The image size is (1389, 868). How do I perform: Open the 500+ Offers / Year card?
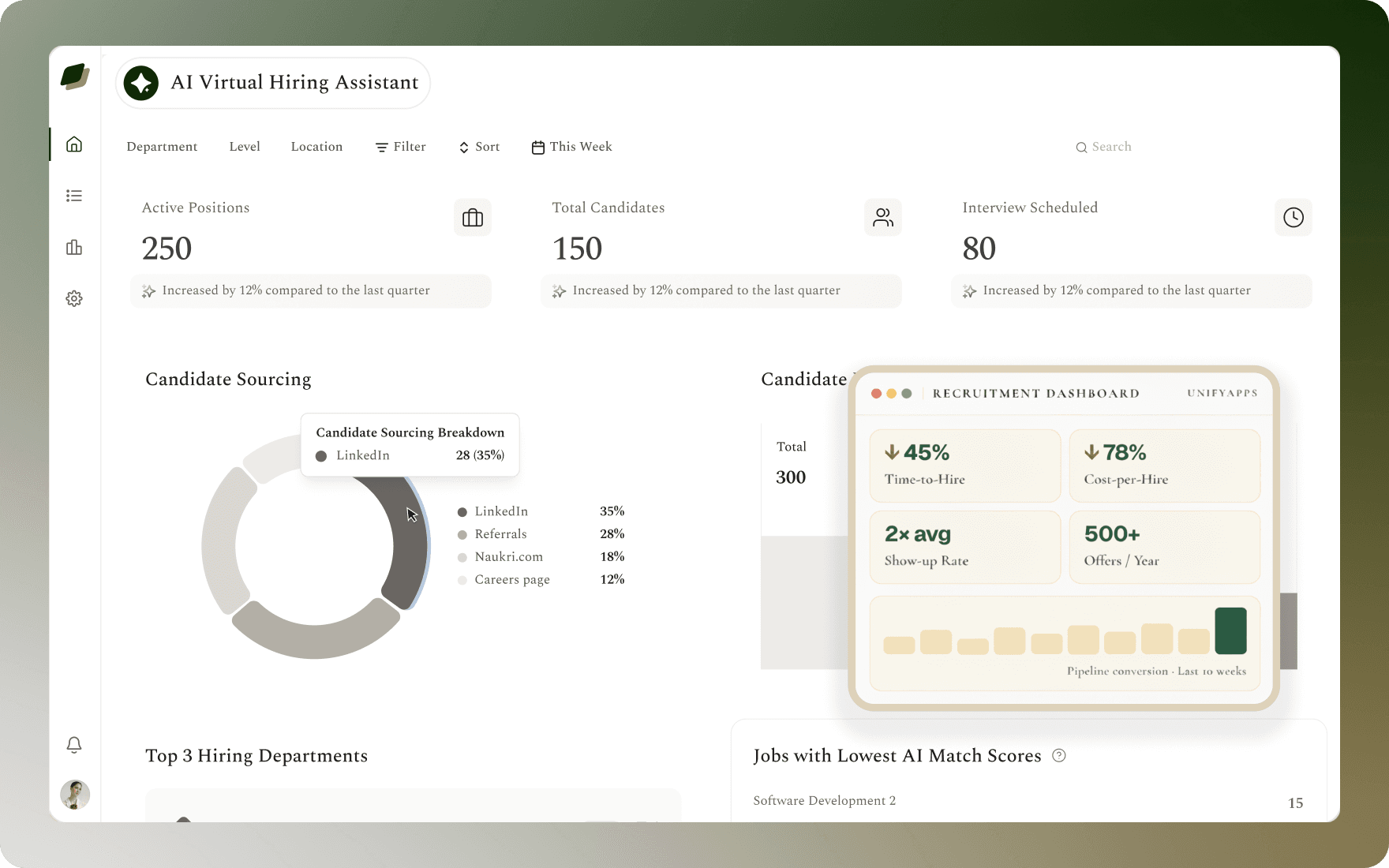[1165, 547]
